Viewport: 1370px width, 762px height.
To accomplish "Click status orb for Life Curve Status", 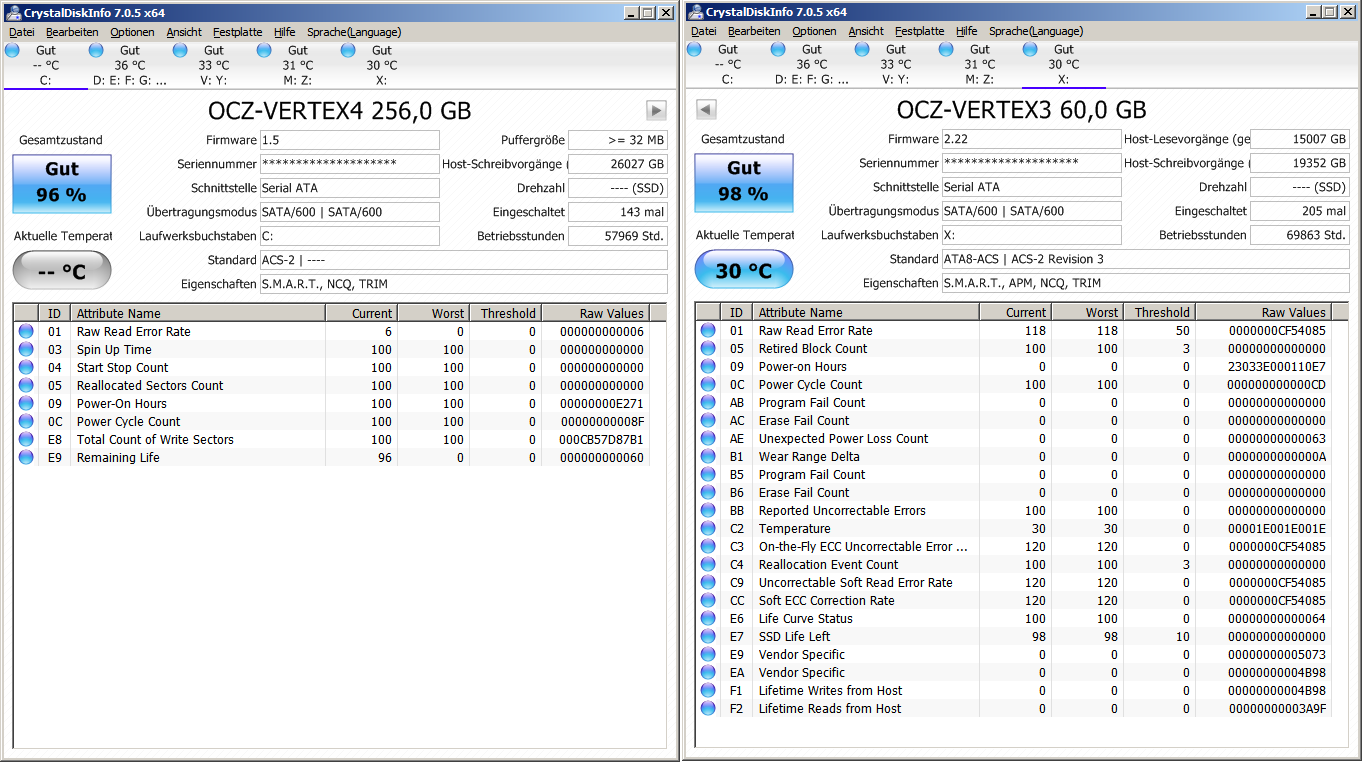I will [x=708, y=618].
